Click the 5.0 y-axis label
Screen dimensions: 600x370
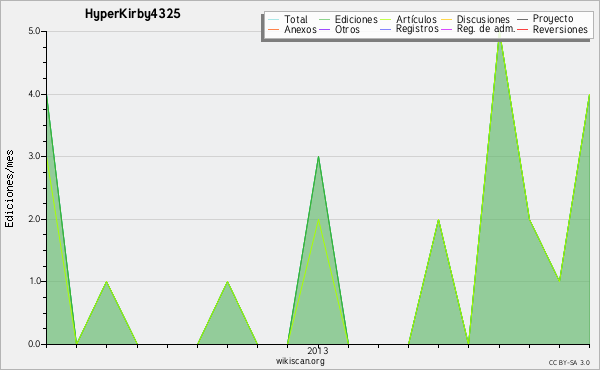tap(34, 31)
